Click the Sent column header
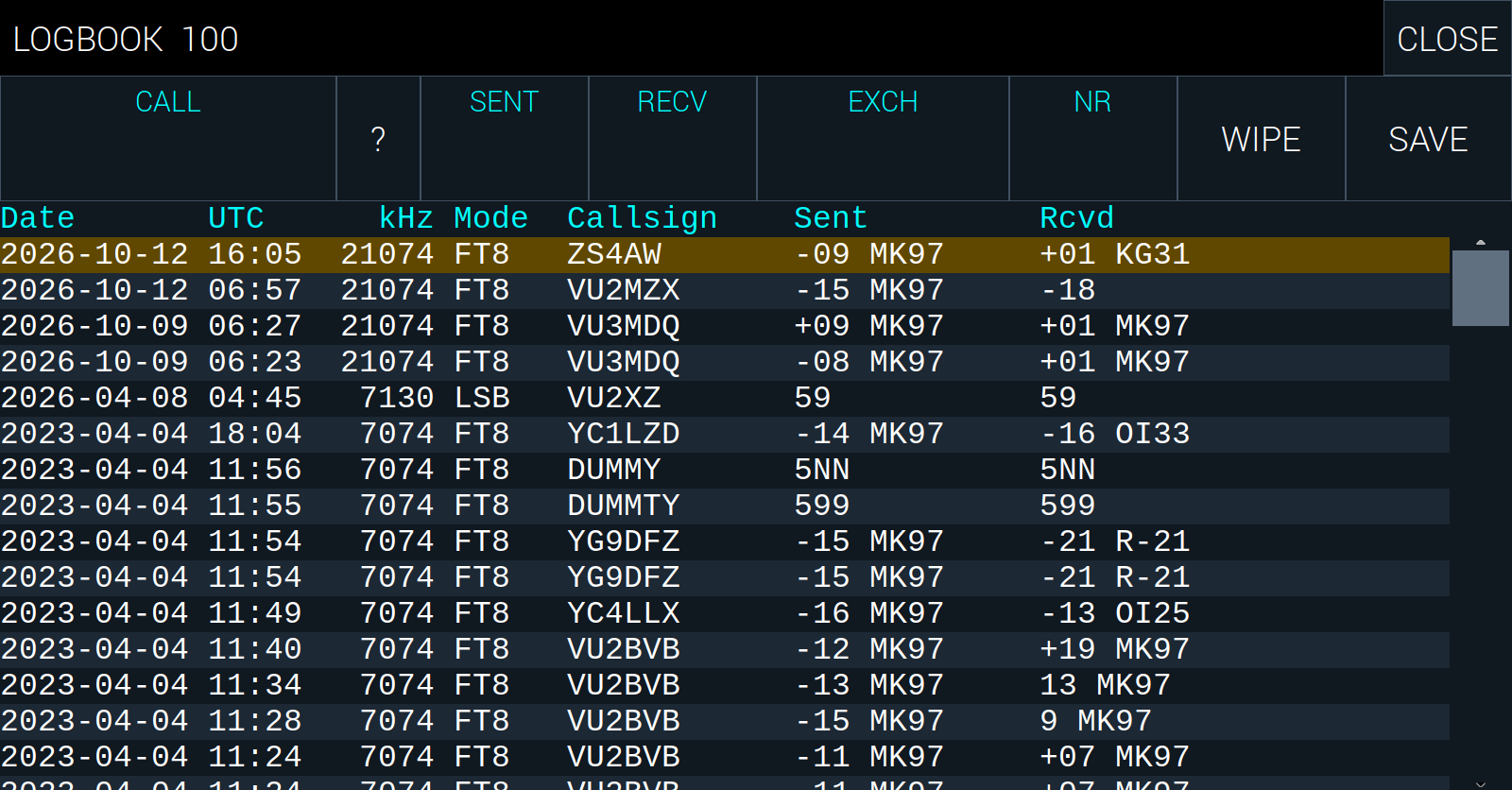Image resolution: width=1512 pixels, height=790 pixels. [x=831, y=218]
